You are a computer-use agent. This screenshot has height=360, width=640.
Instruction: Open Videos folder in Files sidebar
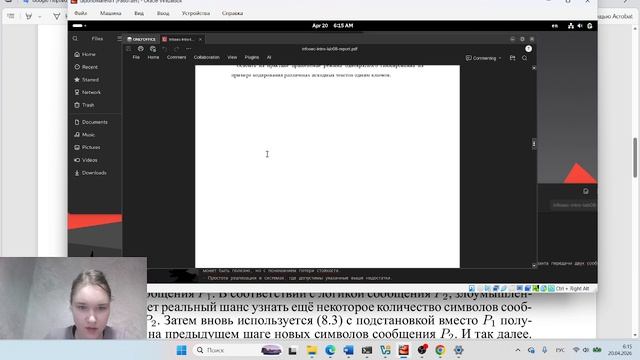tap(86, 160)
